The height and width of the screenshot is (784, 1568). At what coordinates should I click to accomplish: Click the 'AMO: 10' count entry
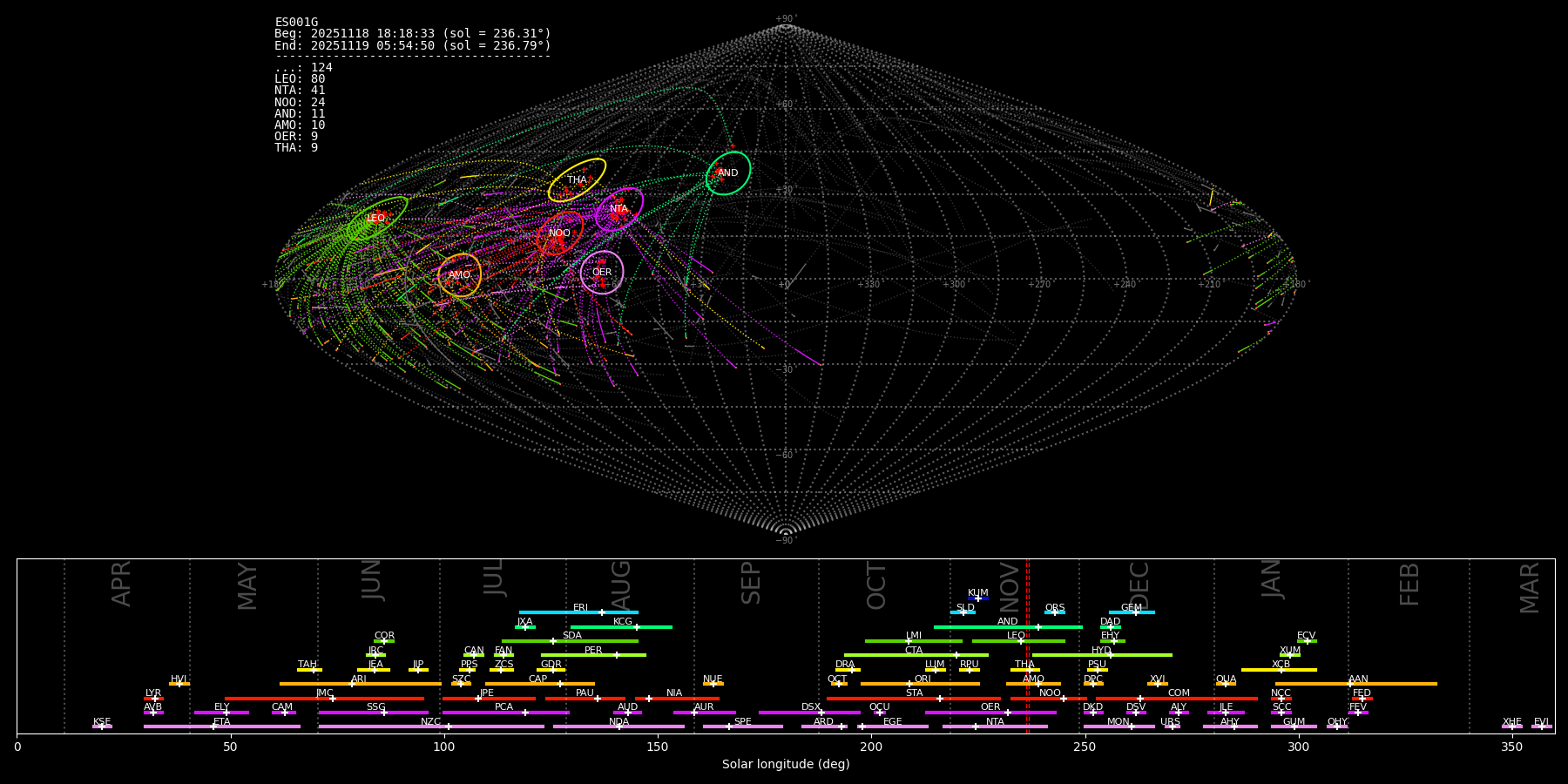300,125
